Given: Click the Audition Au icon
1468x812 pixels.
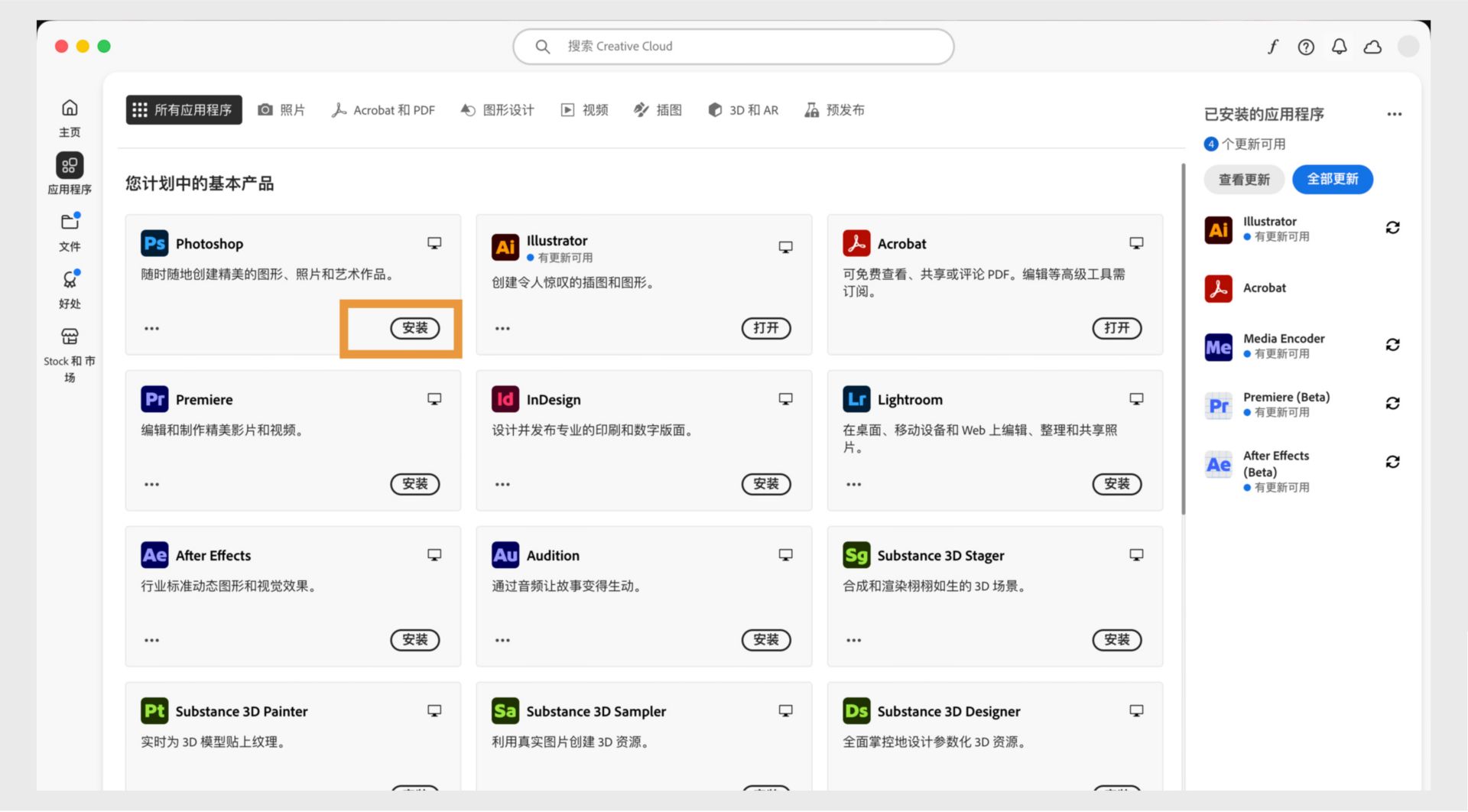Looking at the screenshot, I should [505, 555].
